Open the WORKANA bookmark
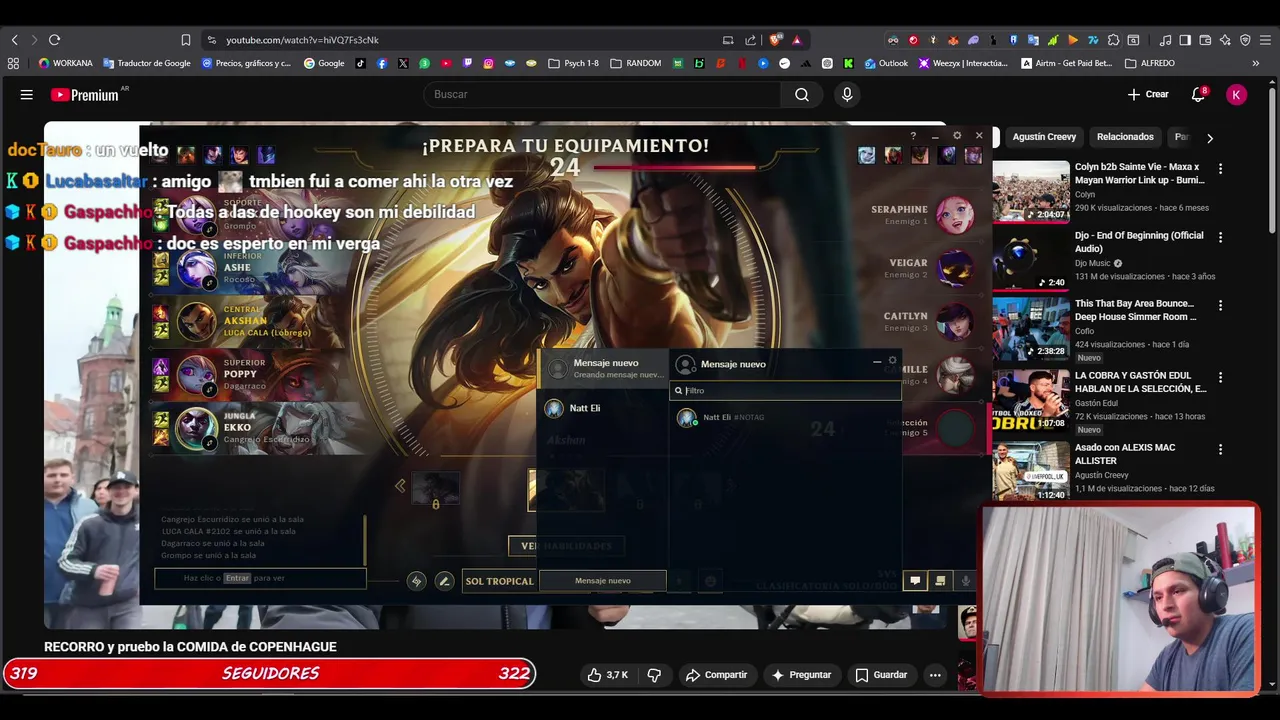 [x=66, y=63]
